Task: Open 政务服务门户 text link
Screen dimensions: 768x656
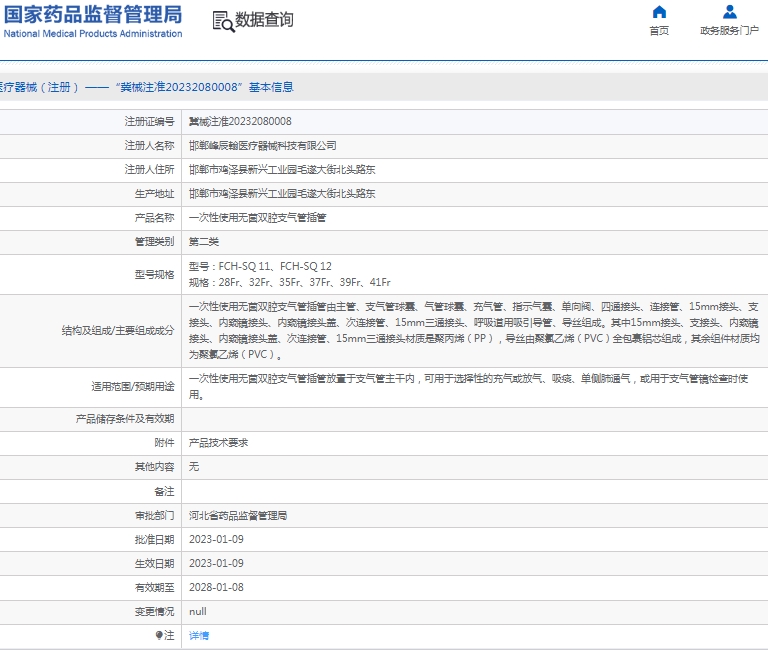Action: tap(729, 31)
